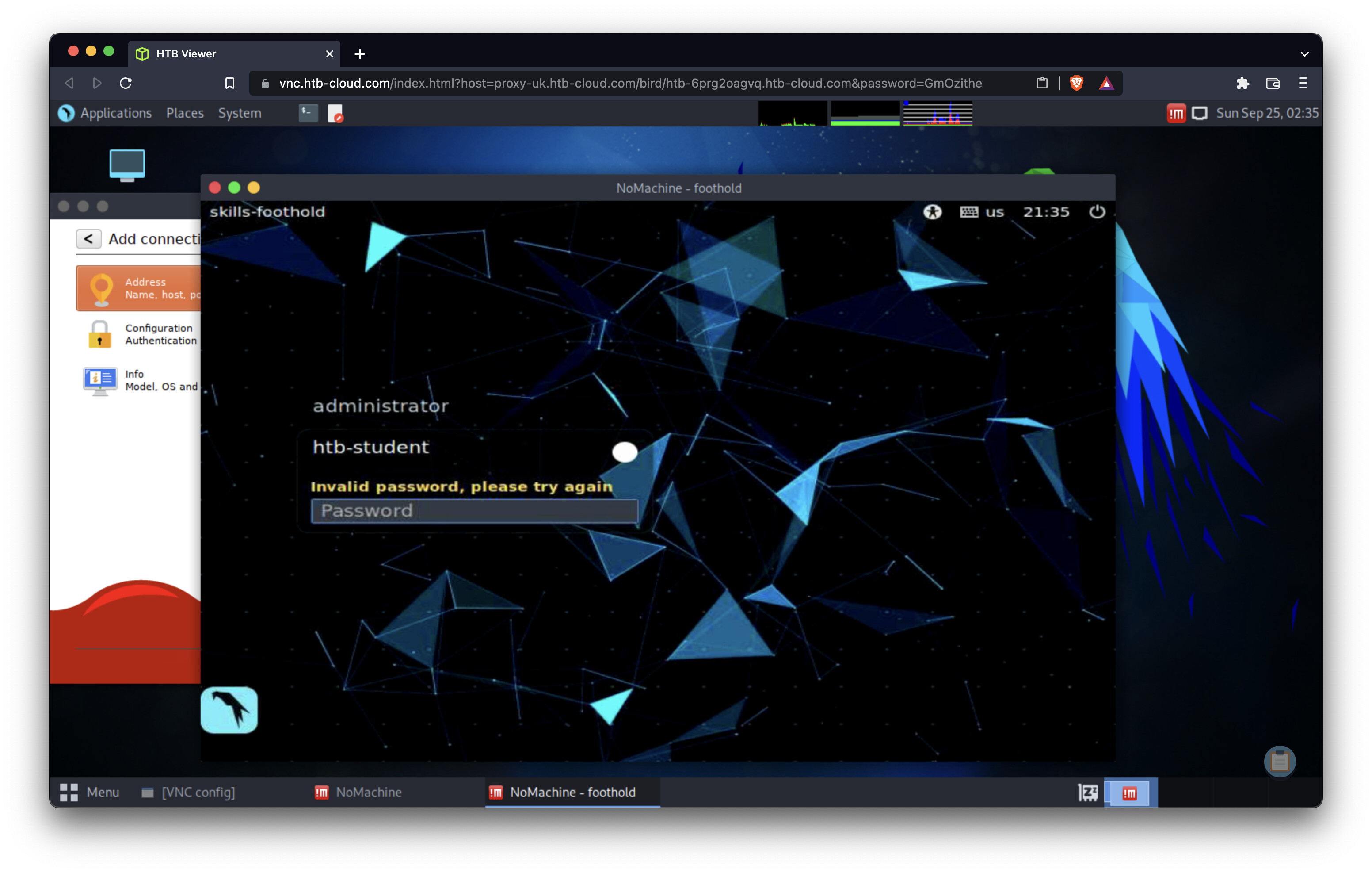Viewport: 1372px width, 873px height.
Task: Open the power options icon
Action: [x=1097, y=212]
